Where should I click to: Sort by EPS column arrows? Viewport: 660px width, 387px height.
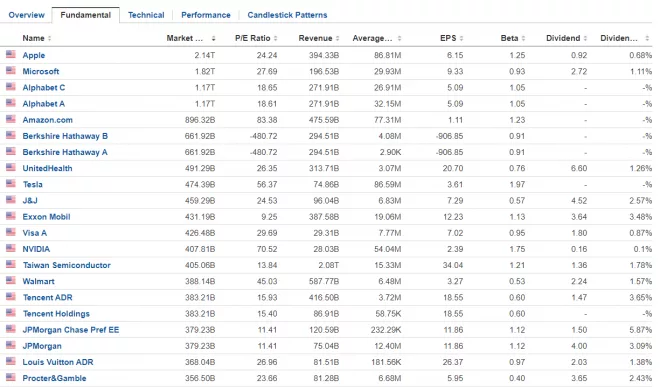(x=461, y=38)
